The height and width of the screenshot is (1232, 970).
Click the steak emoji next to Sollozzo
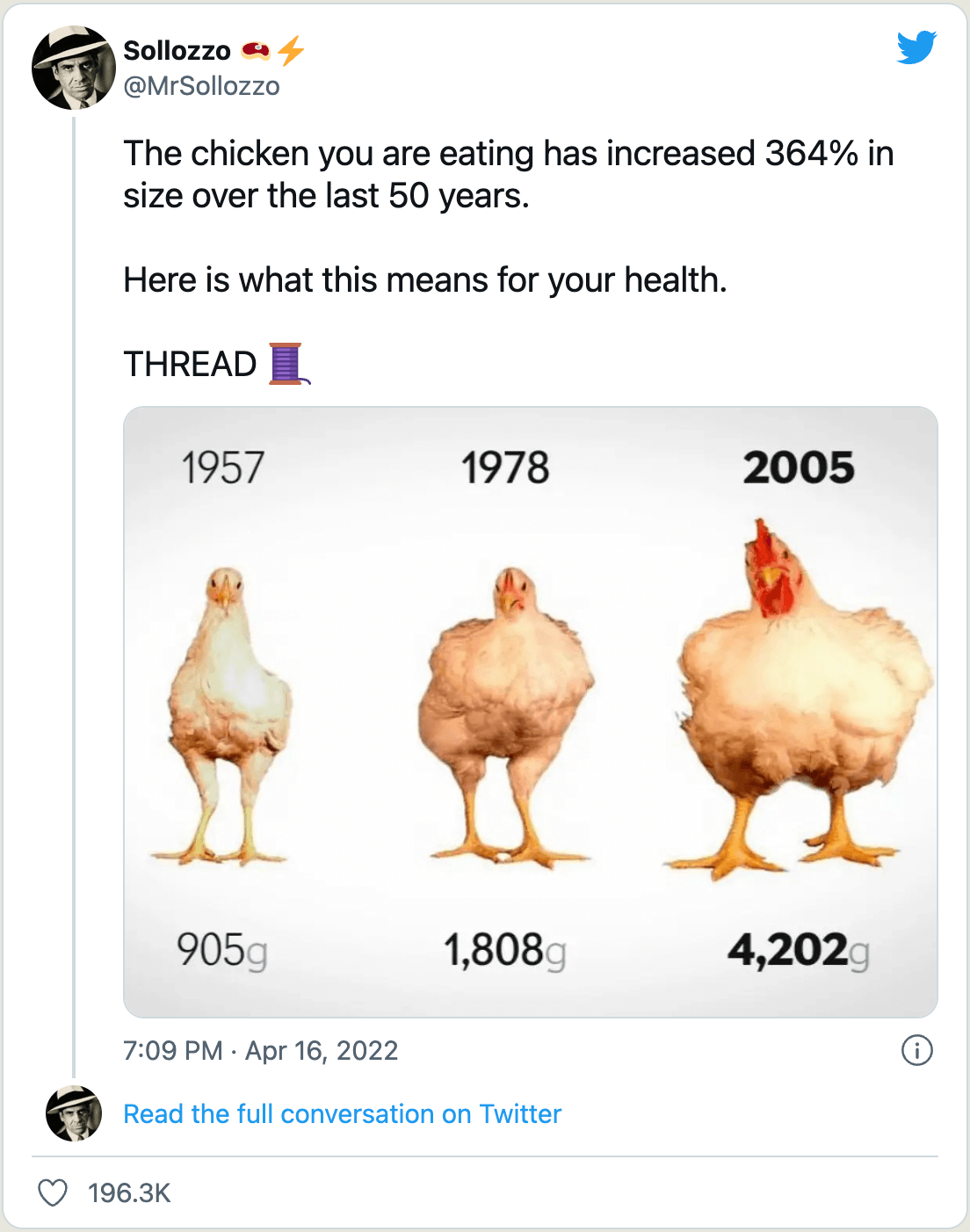tap(255, 51)
